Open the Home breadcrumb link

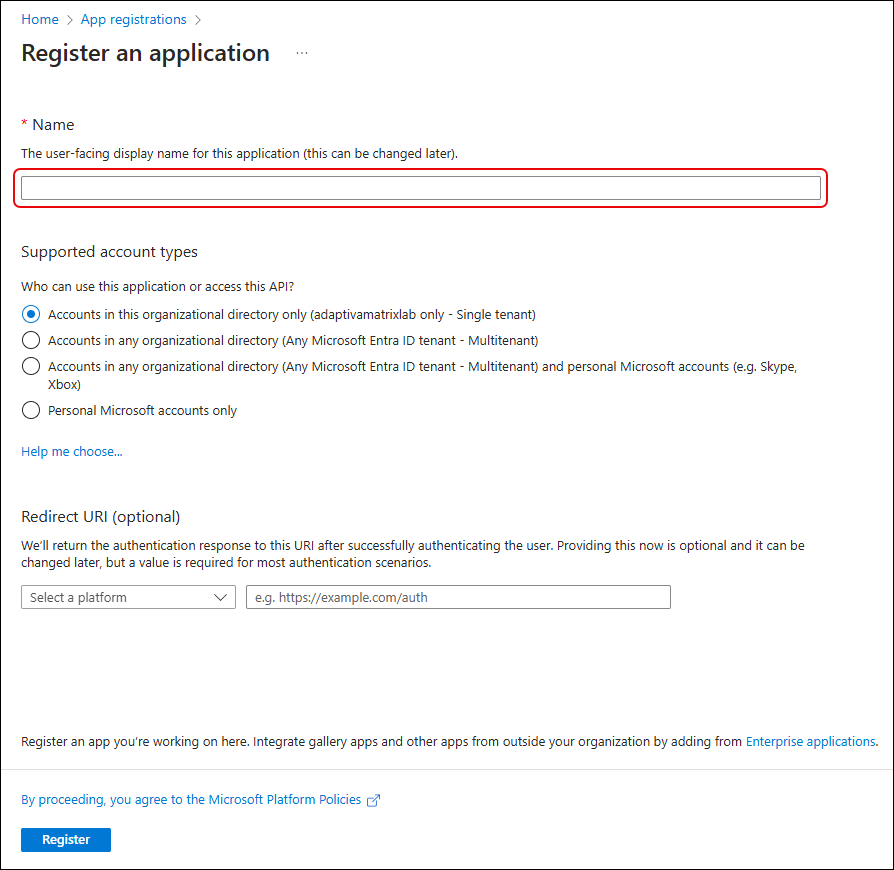click(x=39, y=19)
